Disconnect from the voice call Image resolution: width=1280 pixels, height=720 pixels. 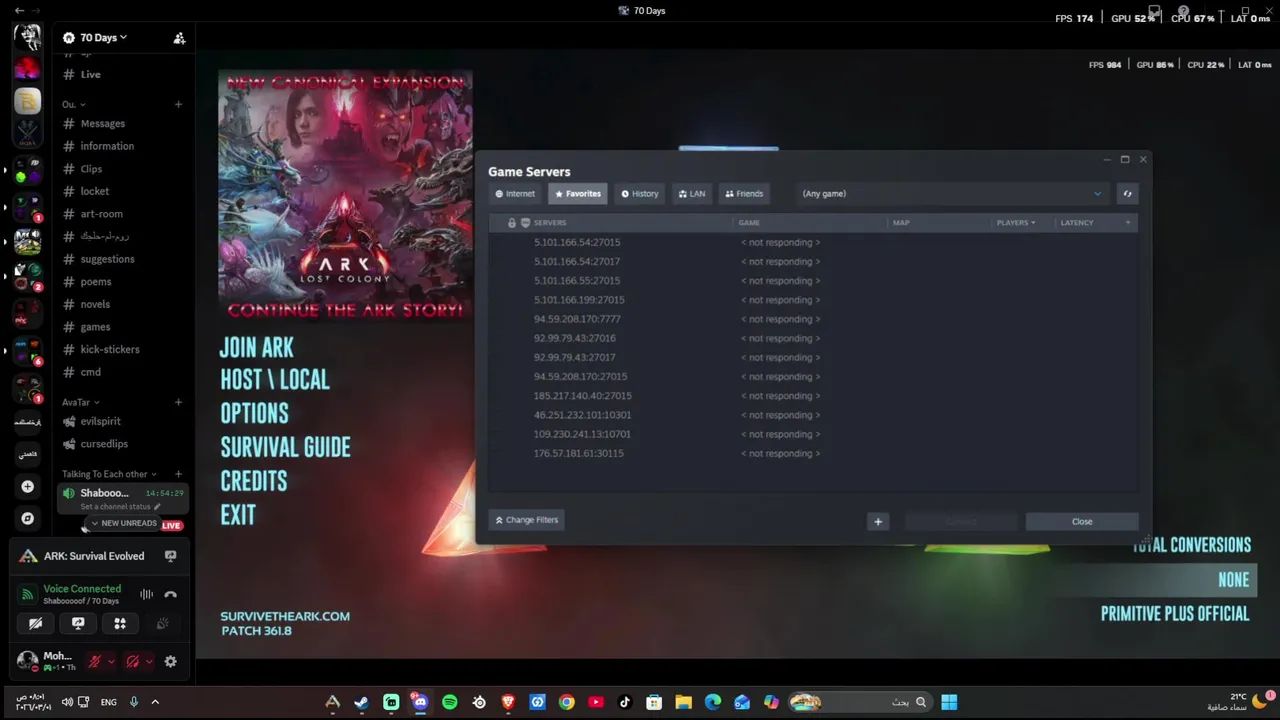point(170,594)
